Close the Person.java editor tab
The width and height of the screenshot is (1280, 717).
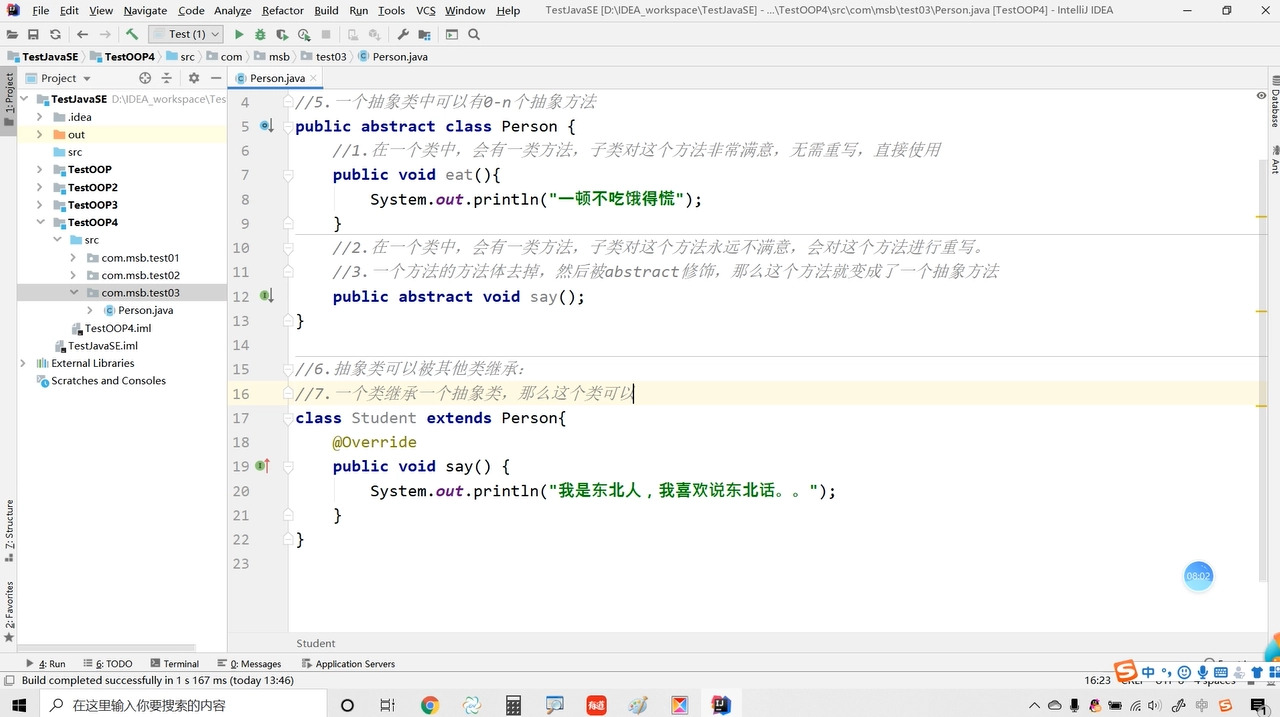pos(313,77)
